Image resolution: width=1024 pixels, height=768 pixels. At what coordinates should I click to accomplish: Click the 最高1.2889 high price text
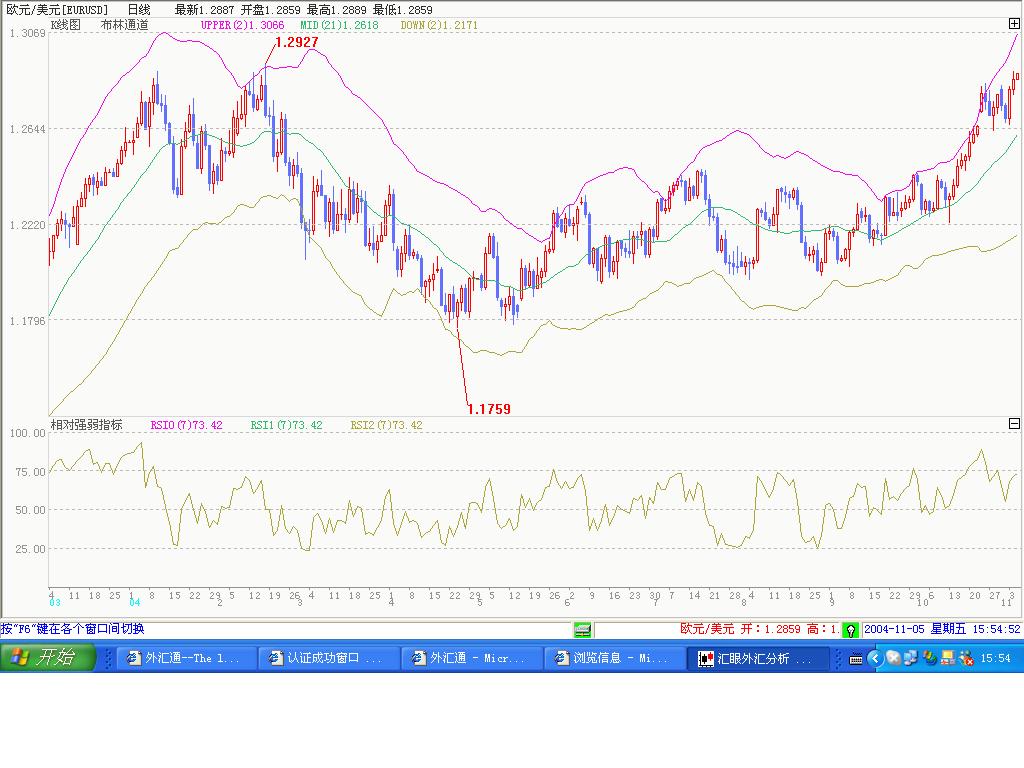pyautogui.click(x=337, y=10)
